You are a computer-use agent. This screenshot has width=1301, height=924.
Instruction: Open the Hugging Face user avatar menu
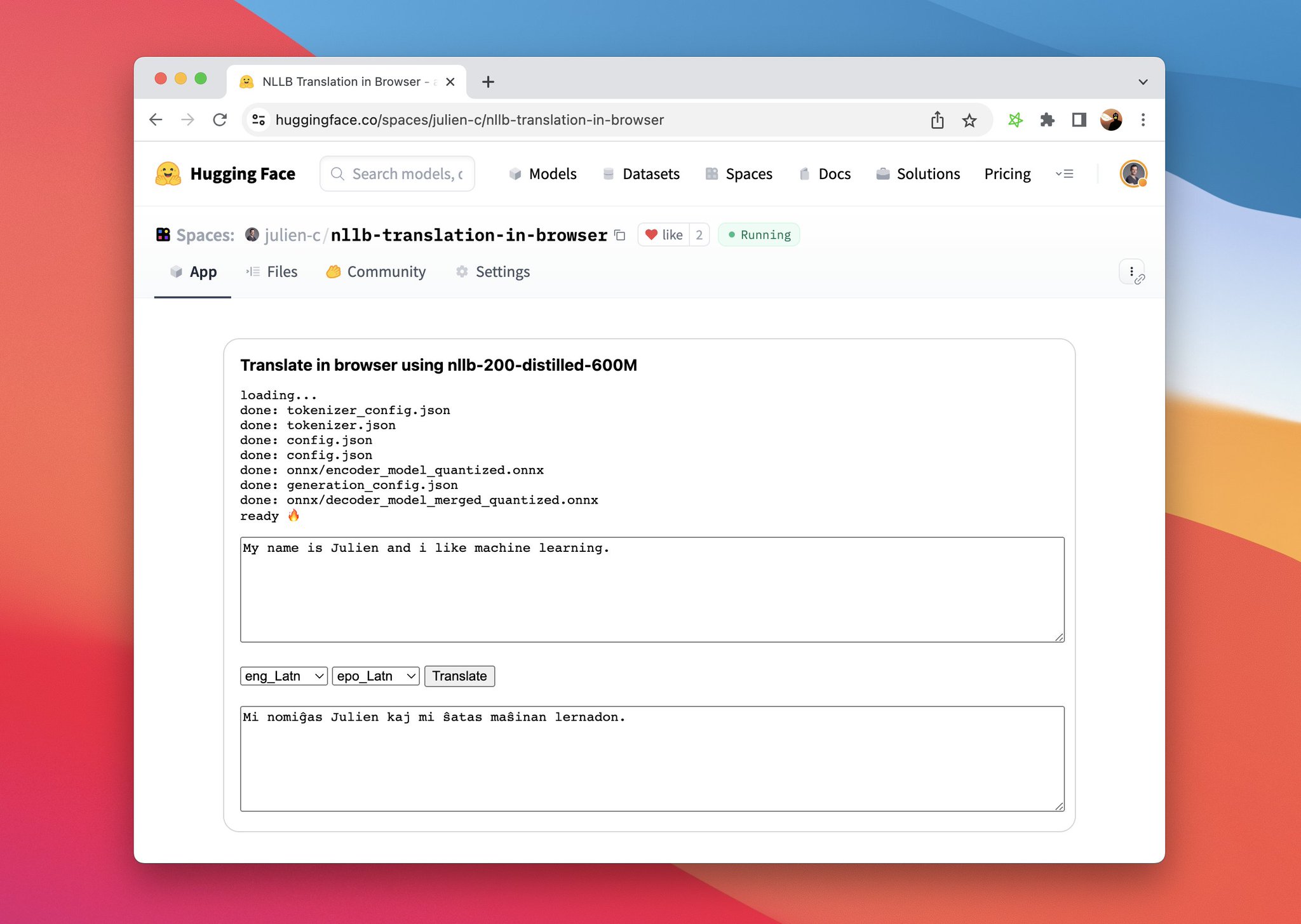1133,174
